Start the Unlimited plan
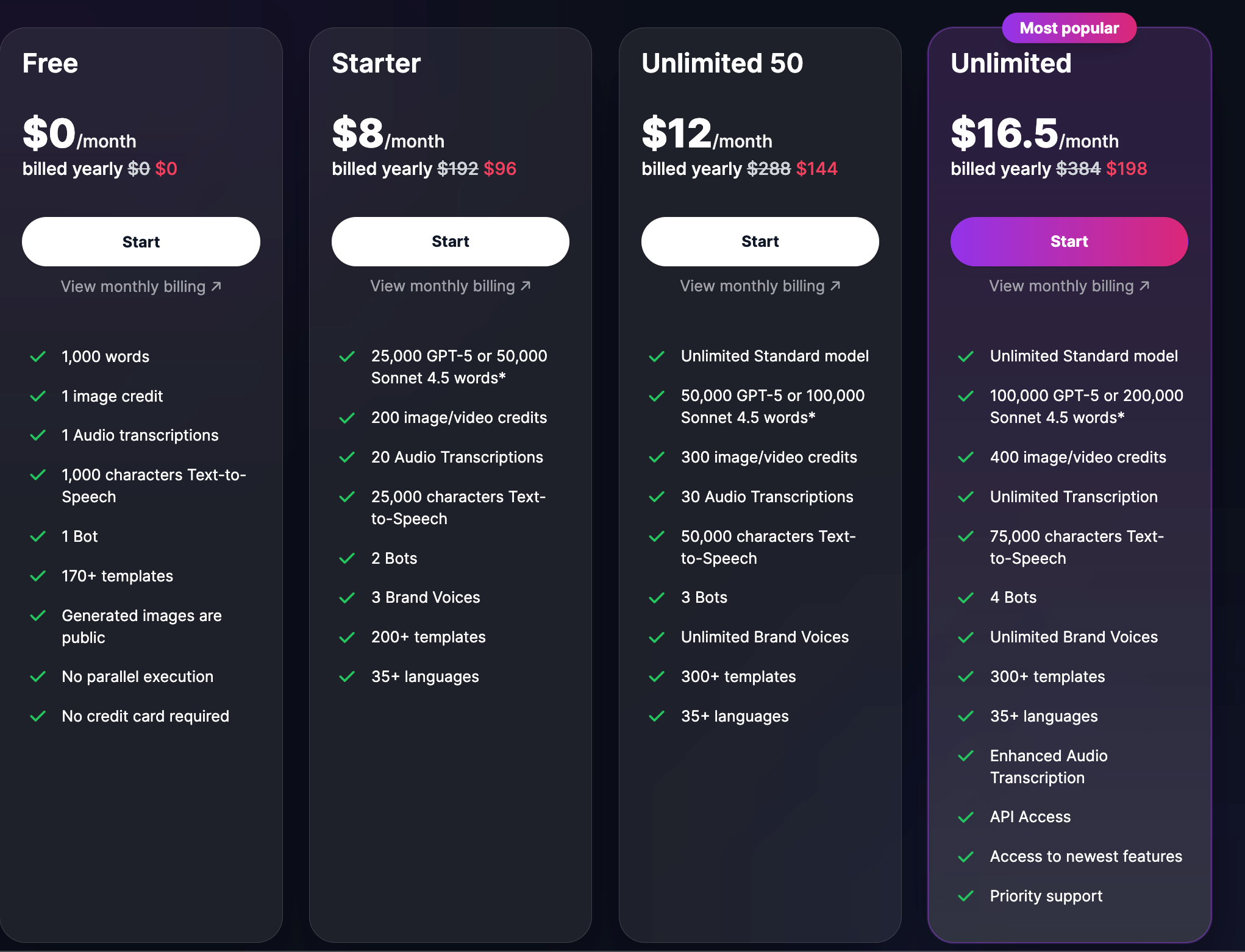Screen dimensions: 1245x952 click(x=1069, y=241)
